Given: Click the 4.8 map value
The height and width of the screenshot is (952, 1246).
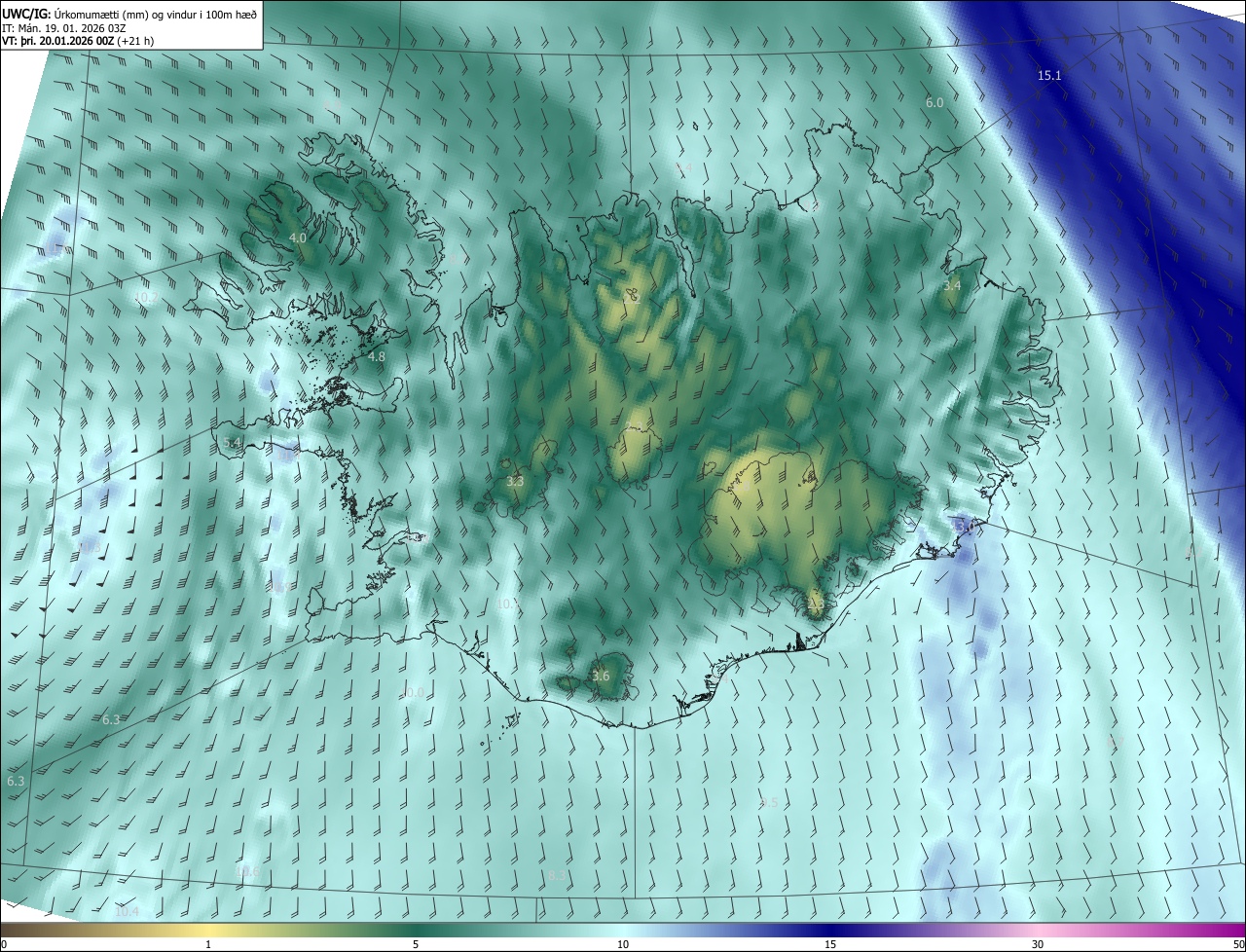Looking at the screenshot, I should (377, 357).
